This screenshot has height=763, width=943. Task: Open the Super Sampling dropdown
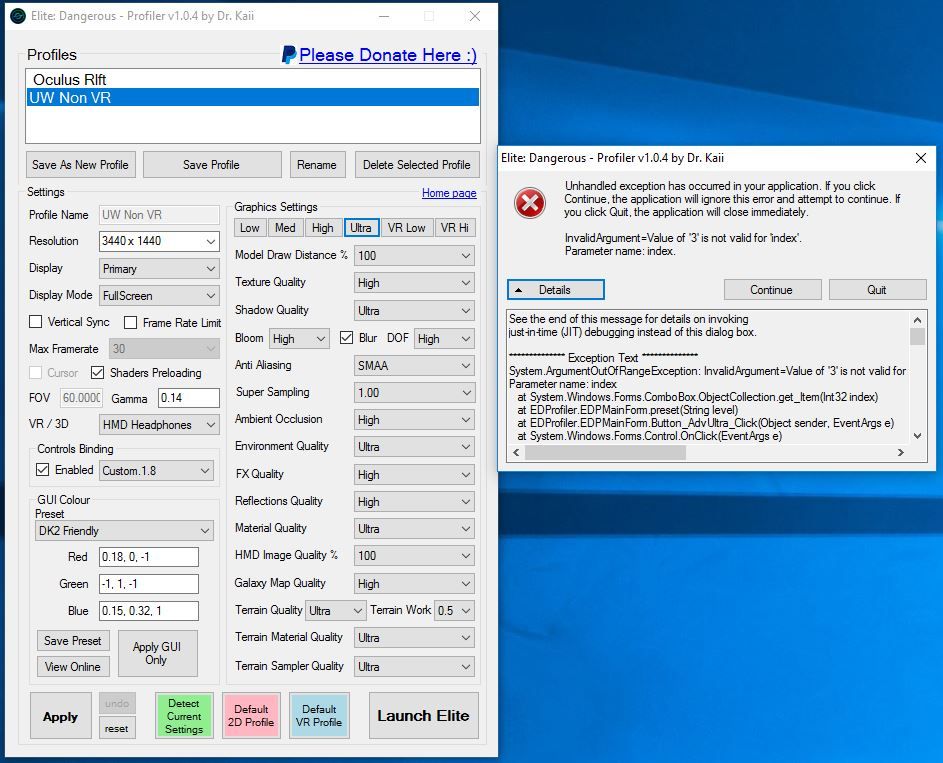(414, 393)
